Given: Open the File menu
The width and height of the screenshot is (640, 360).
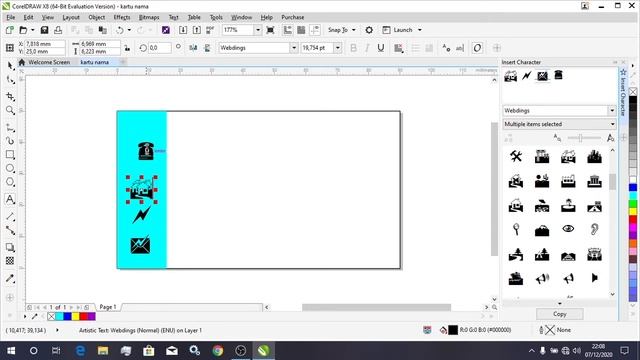Looking at the screenshot, I should point(11,18).
